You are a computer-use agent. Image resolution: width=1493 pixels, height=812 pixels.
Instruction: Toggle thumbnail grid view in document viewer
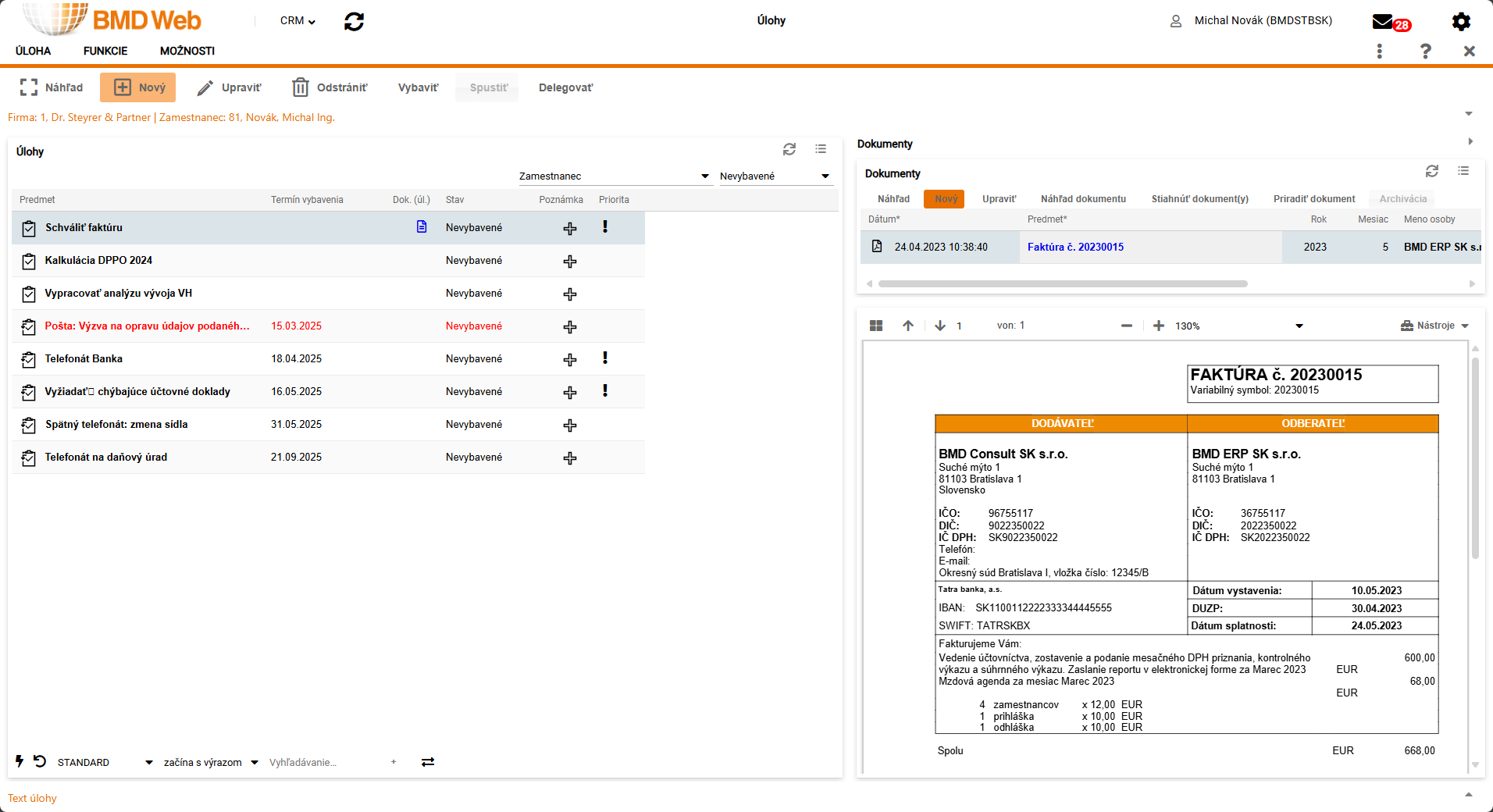(x=876, y=326)
